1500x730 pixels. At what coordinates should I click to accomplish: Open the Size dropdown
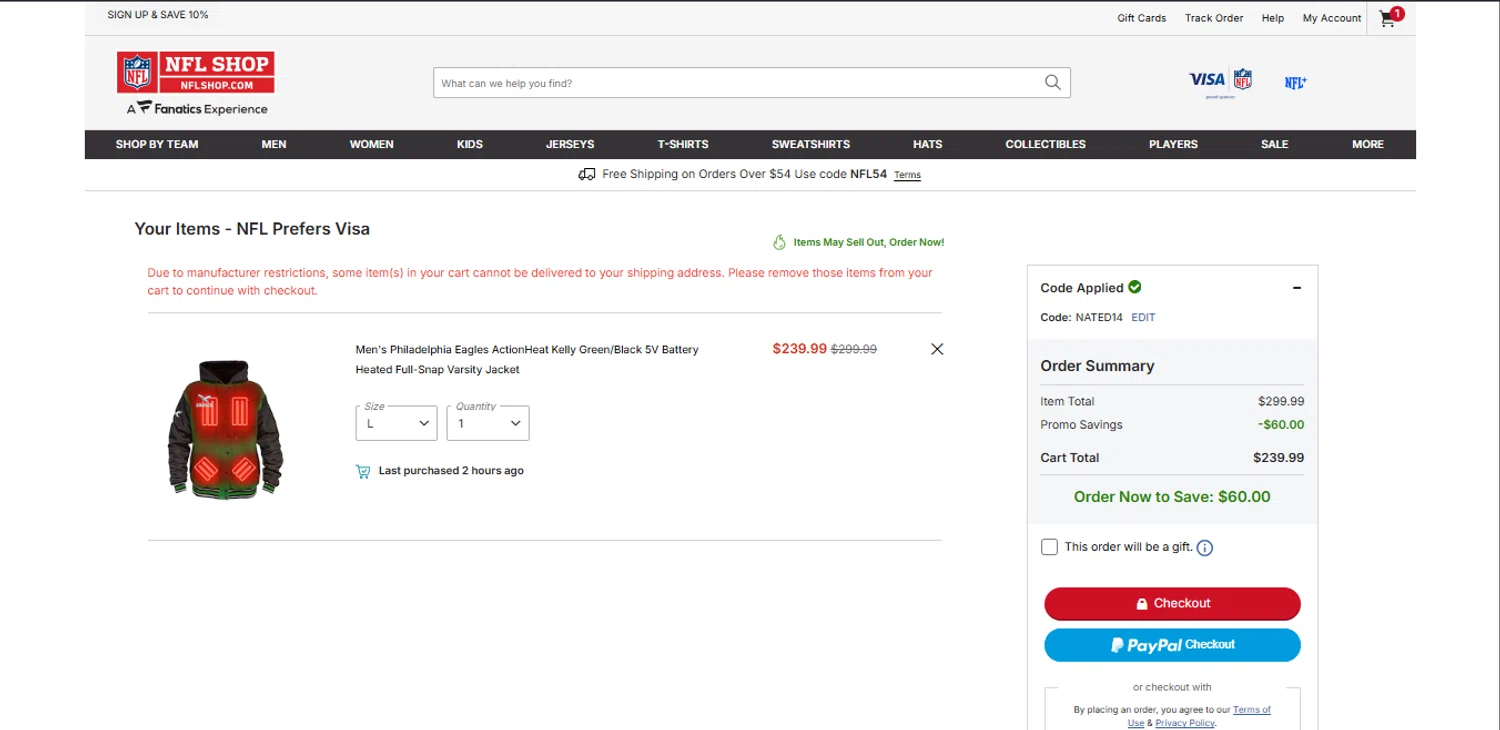click(x=396, y=423)
